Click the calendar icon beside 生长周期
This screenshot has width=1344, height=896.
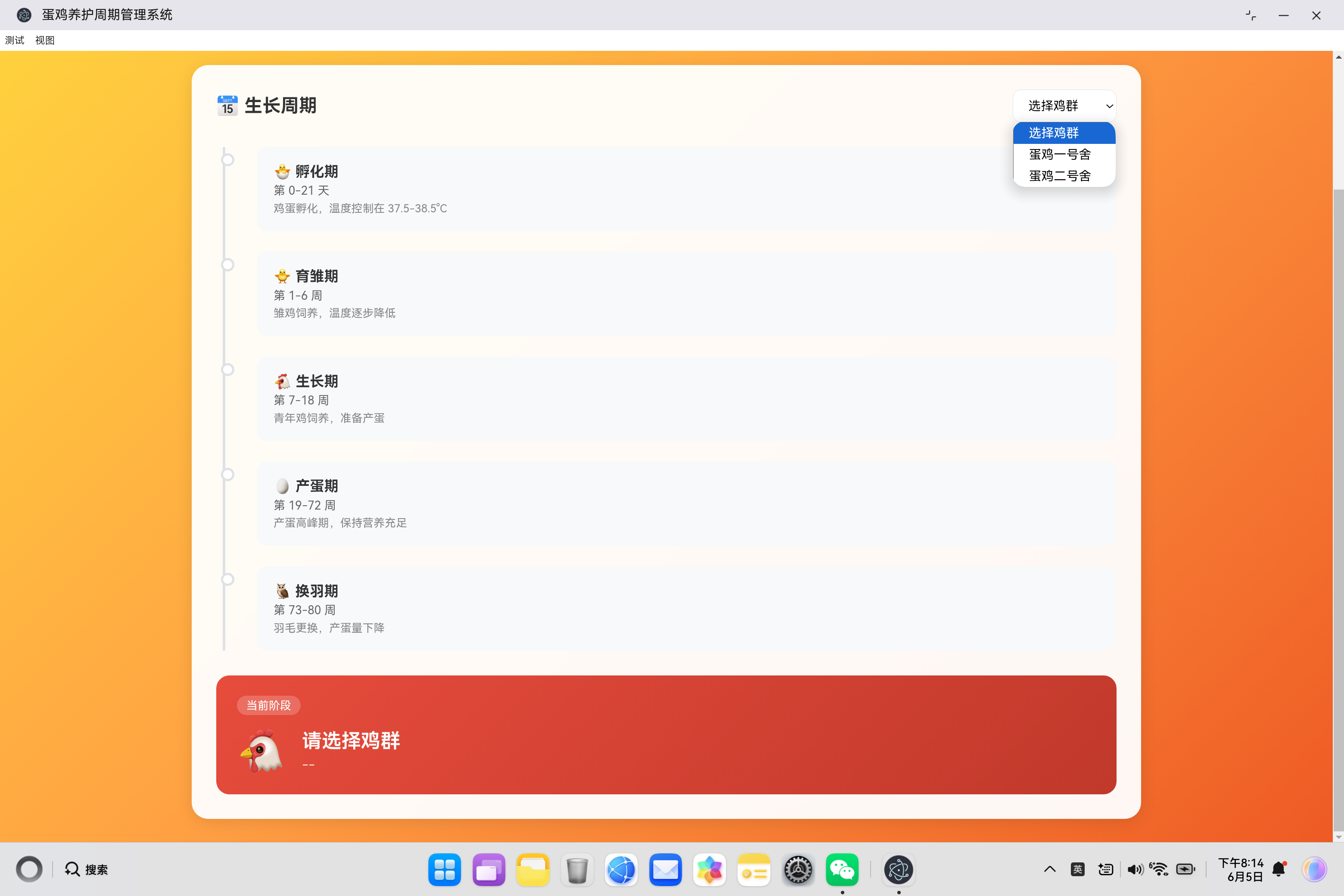coord(227,106)
